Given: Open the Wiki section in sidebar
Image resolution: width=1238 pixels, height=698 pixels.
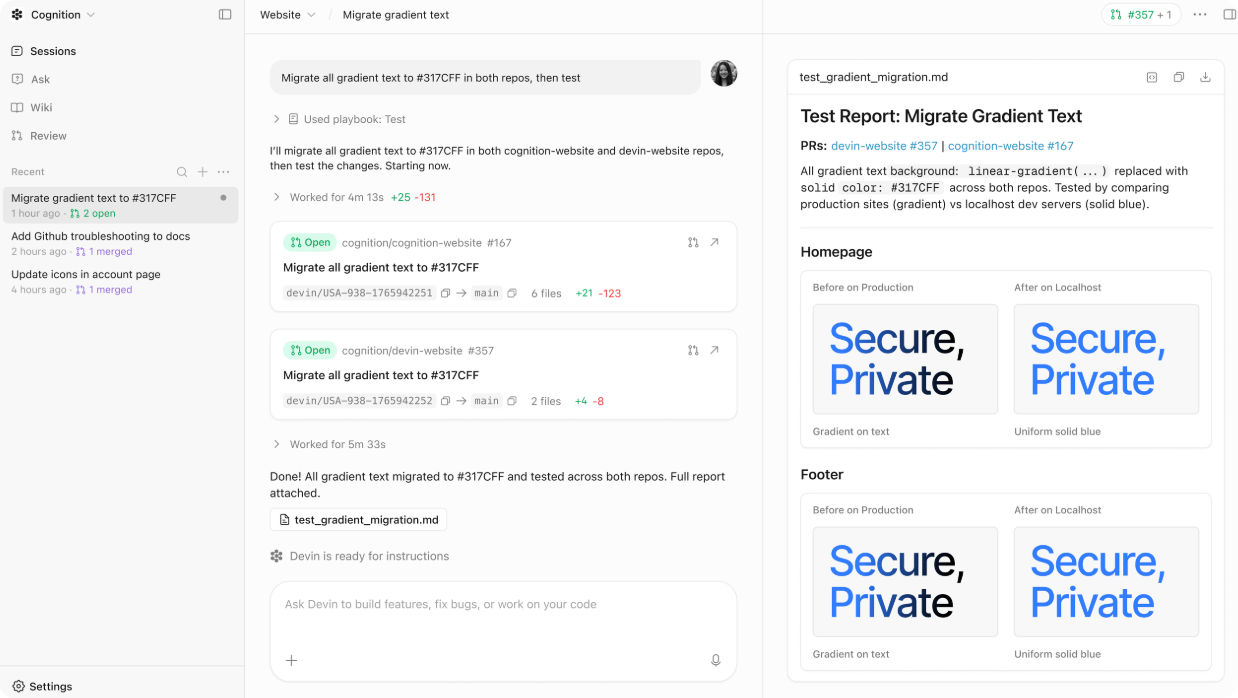Looking at the screenshot, I should pos(41,107).
